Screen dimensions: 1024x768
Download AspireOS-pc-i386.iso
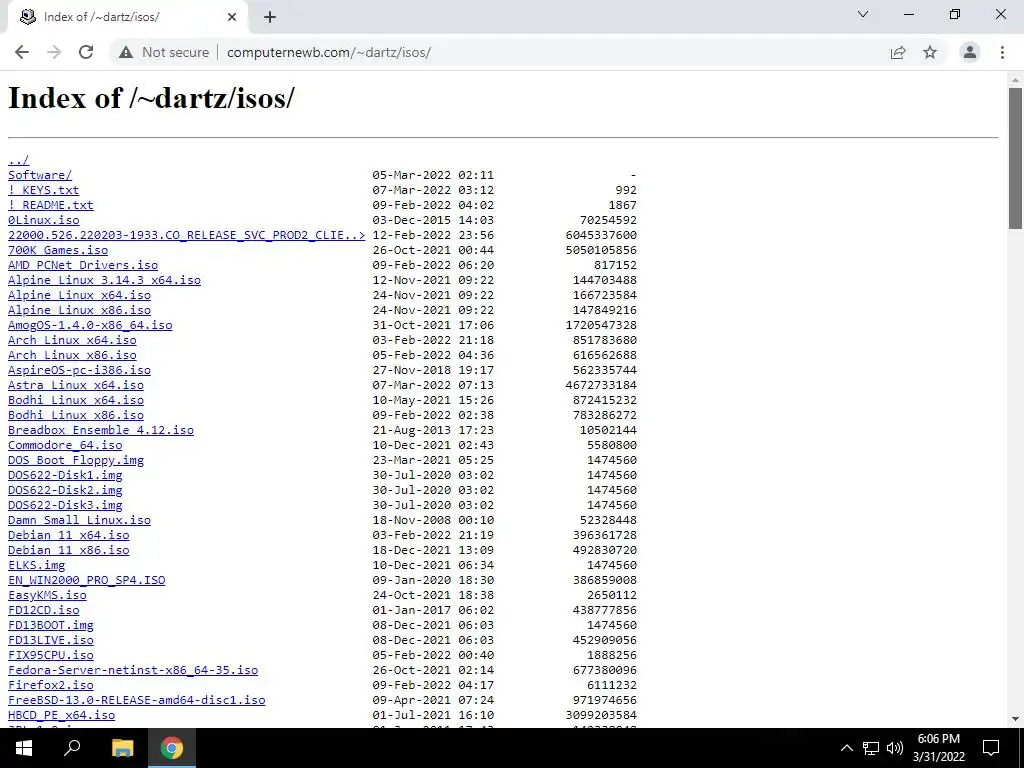point(79,370)
